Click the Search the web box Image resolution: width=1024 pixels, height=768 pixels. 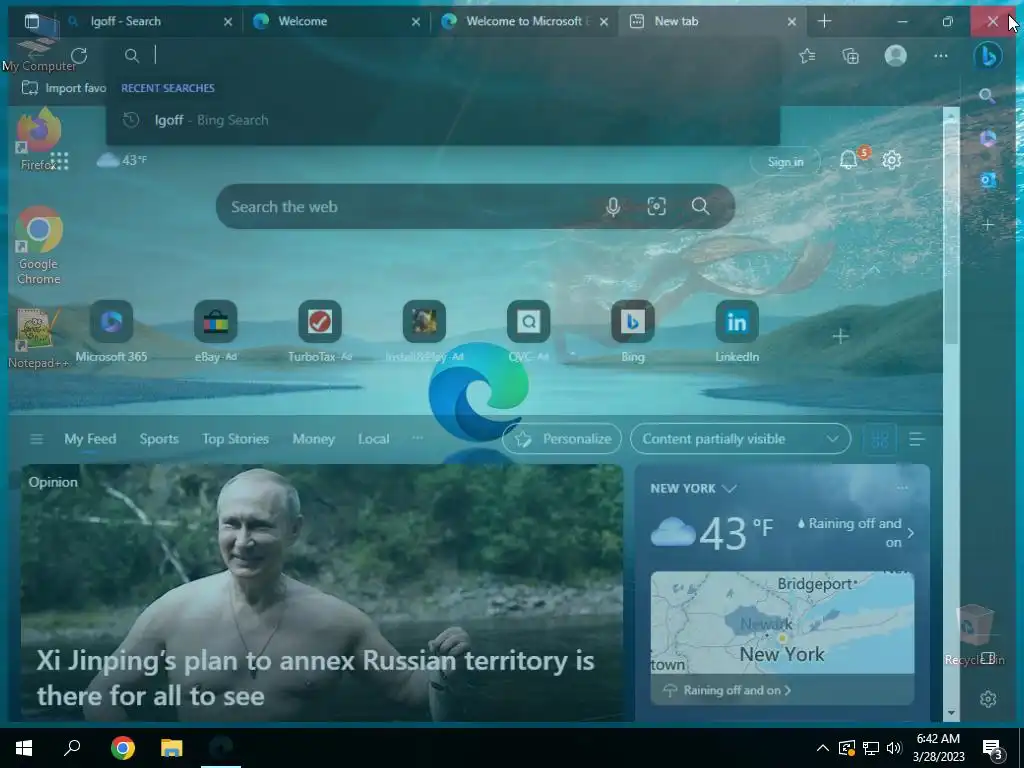475,206
